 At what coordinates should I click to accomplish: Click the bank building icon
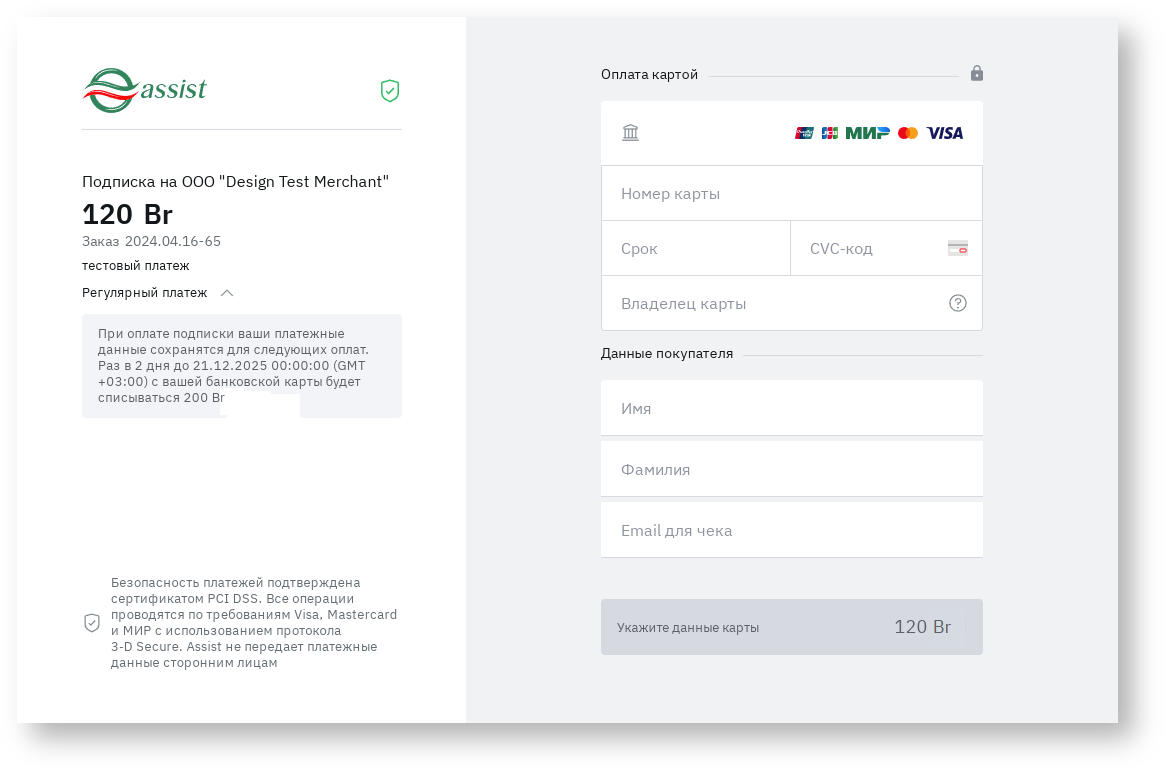coord(630,133)
